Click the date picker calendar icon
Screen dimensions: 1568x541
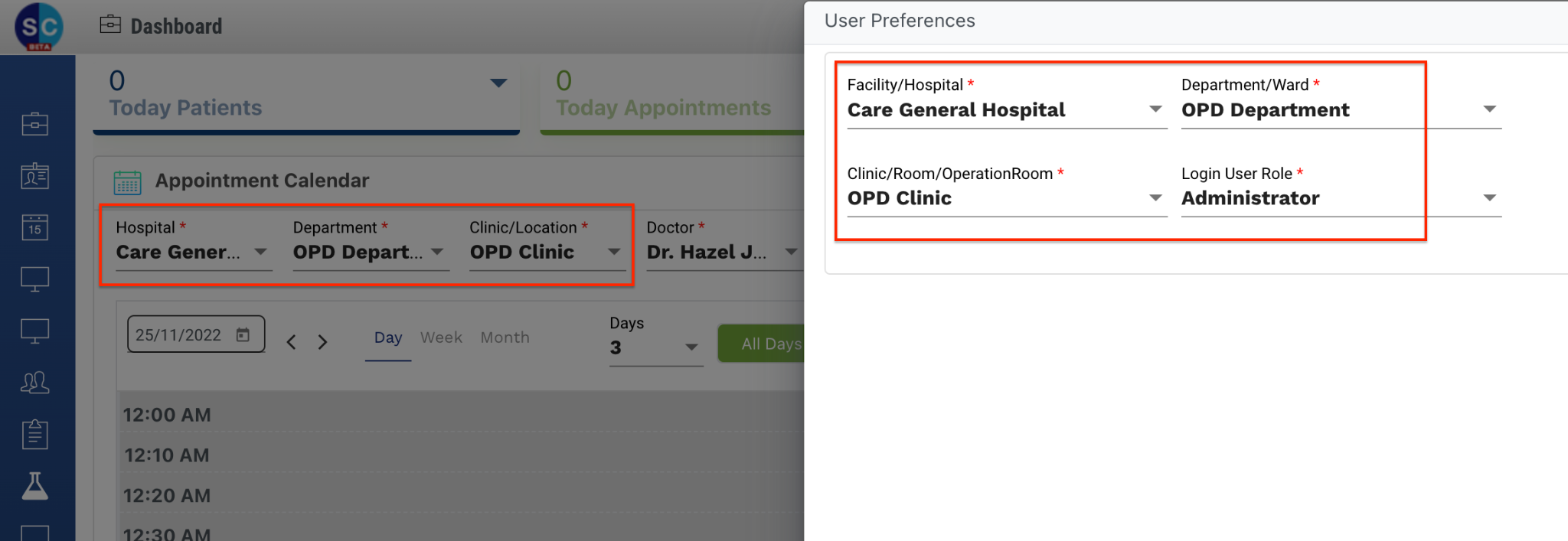click(x=243, y=334)
